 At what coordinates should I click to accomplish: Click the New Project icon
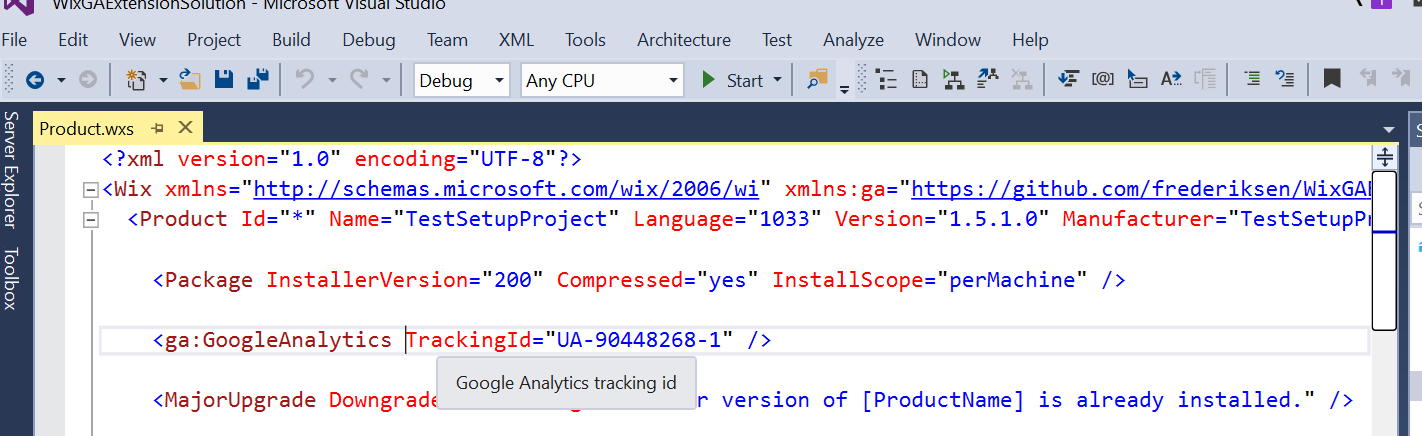pos(137,80)
